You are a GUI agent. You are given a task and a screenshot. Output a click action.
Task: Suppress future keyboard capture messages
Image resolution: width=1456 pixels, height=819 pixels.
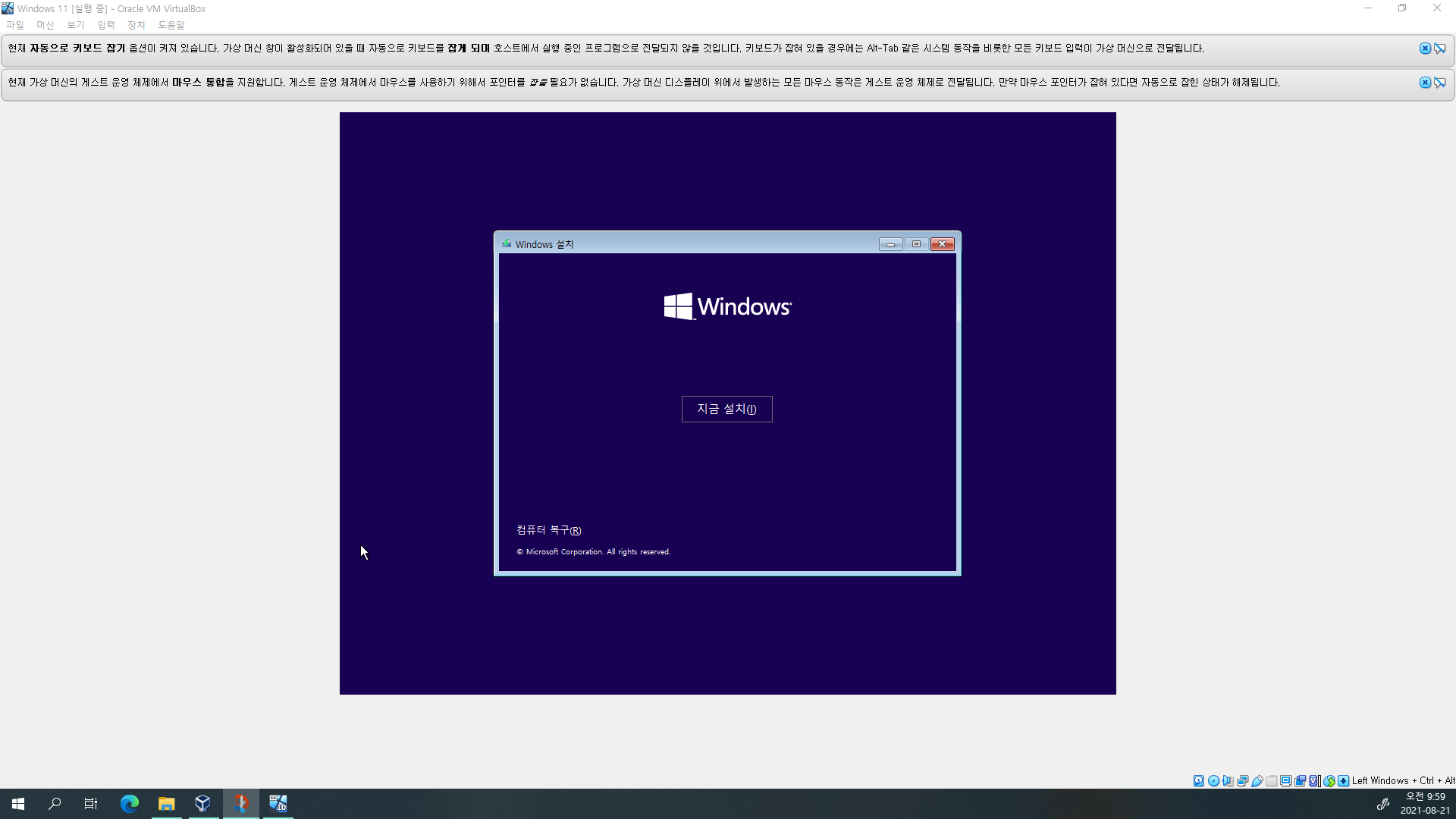[x=1439, y=49]
